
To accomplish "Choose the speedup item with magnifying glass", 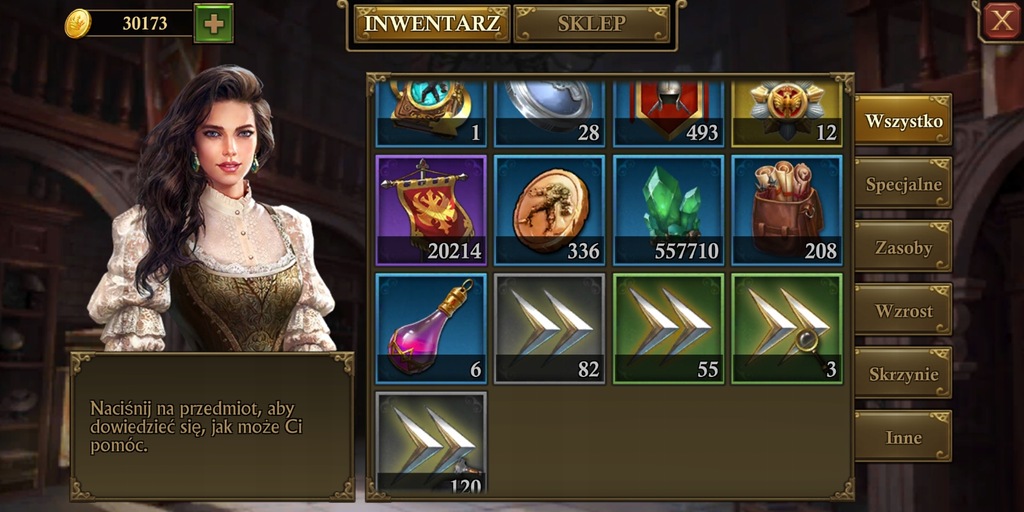I will coord(787,328).
